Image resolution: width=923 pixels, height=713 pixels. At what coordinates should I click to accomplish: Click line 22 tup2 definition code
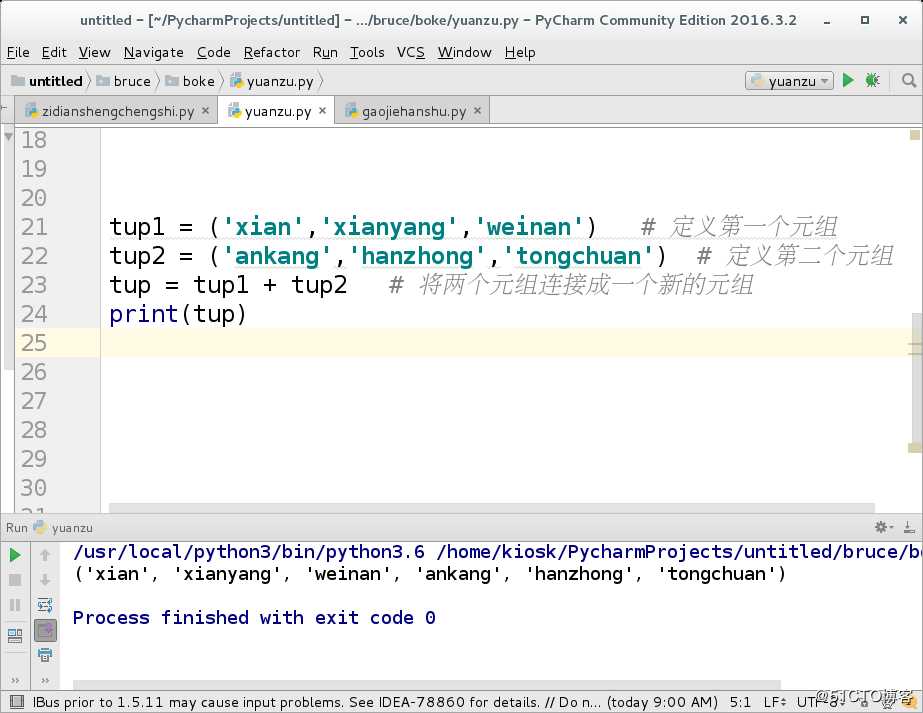(x=387, y=256)
